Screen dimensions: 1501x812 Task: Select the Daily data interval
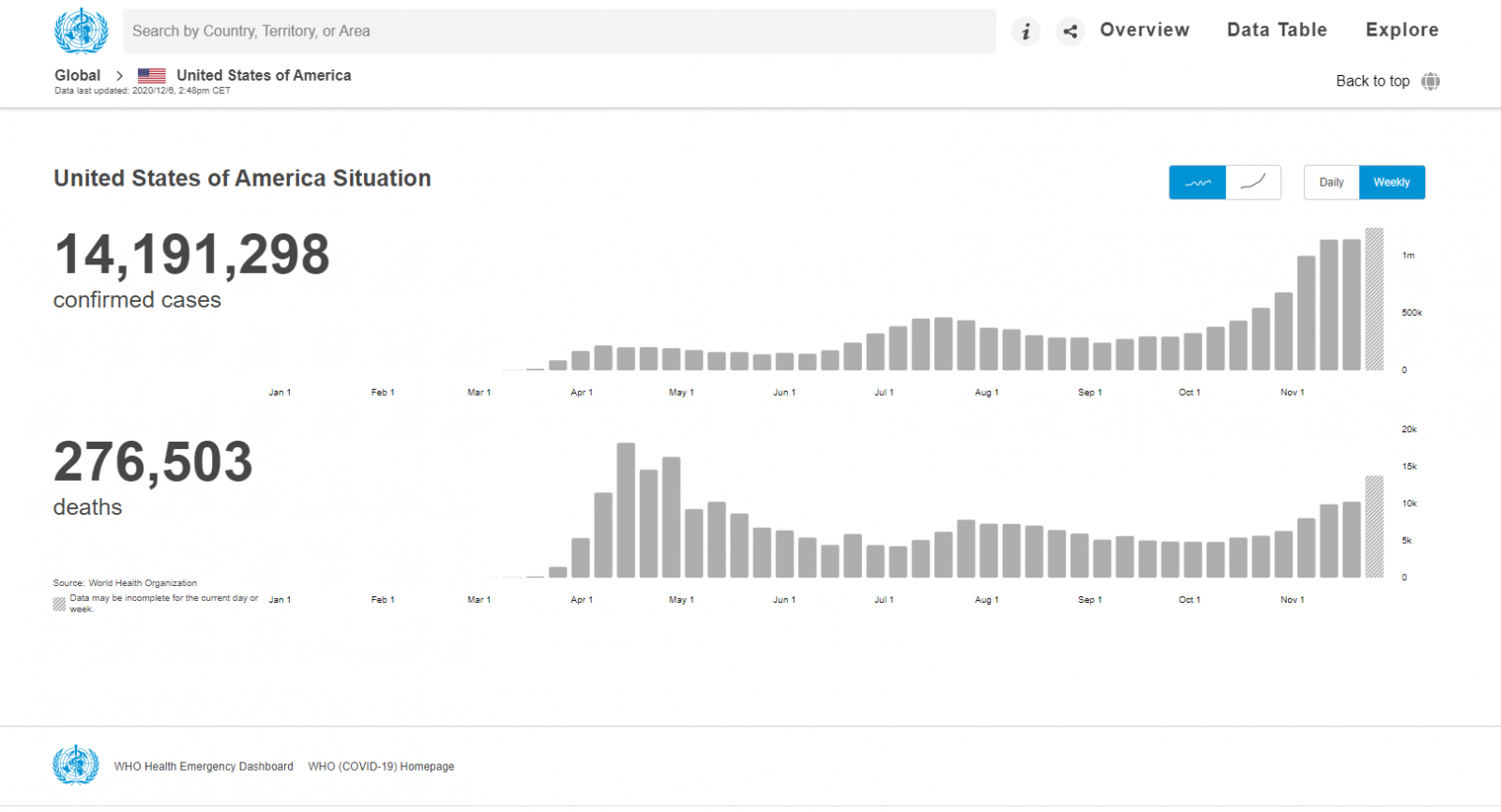pyautogui.click(x=1331, y=183)
